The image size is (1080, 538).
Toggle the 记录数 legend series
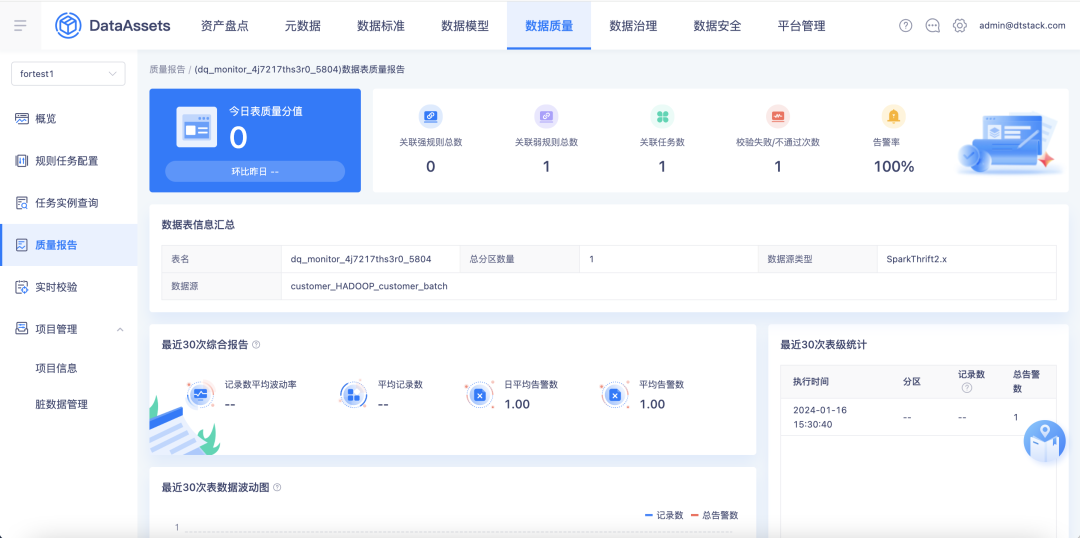click(x=664, y=515)
